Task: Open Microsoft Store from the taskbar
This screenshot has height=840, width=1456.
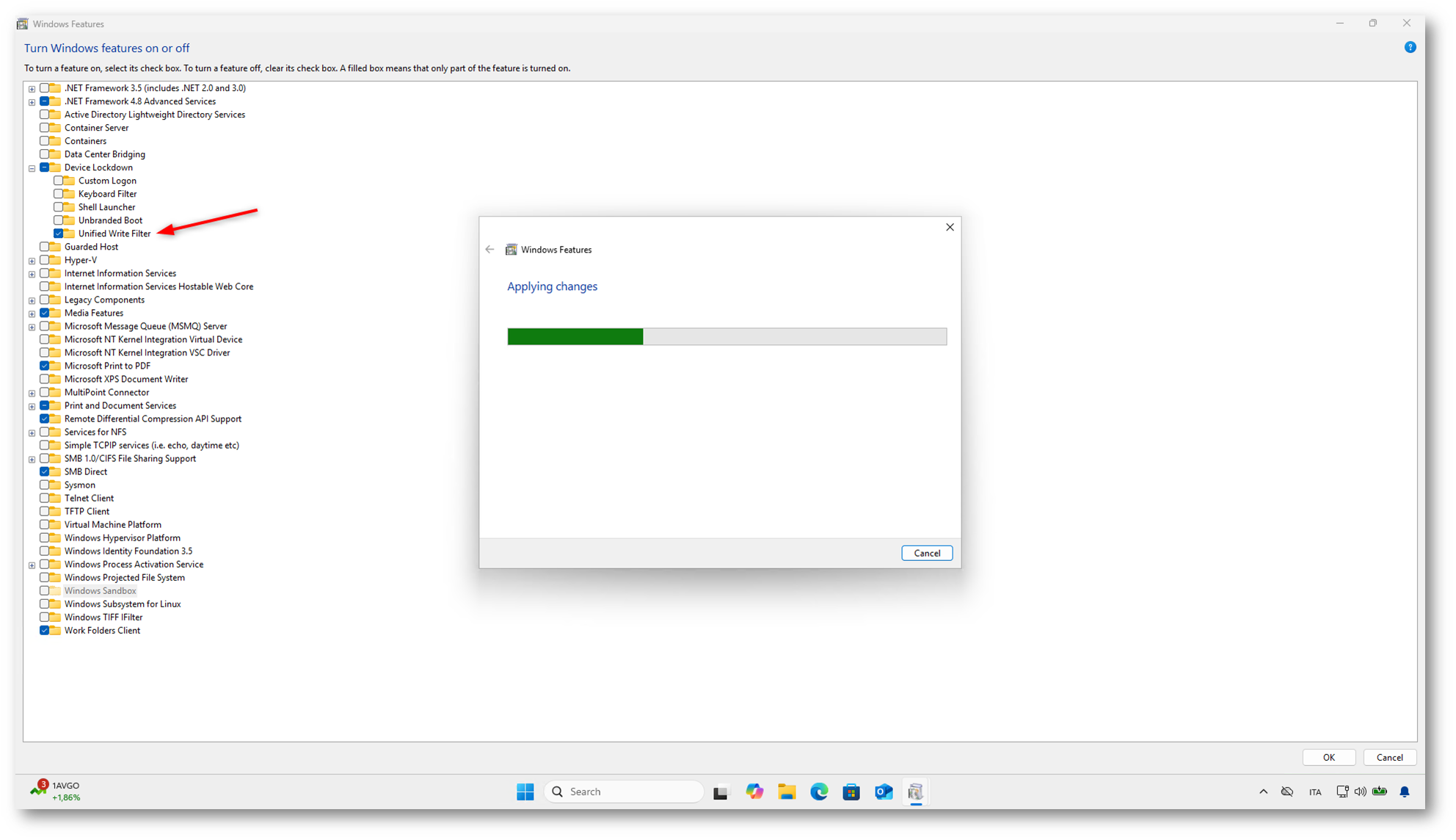Action: tap(851, 792)
